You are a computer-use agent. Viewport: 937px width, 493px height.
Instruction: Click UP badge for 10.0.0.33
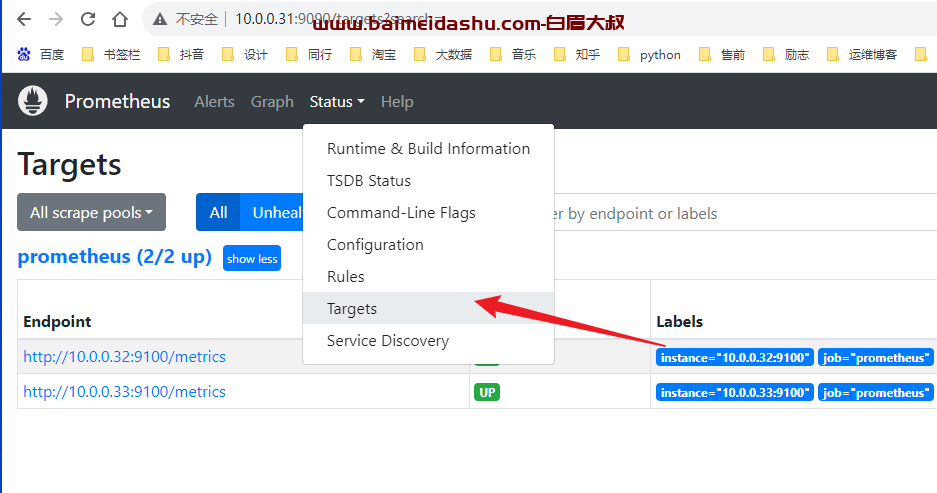point(487,392)
